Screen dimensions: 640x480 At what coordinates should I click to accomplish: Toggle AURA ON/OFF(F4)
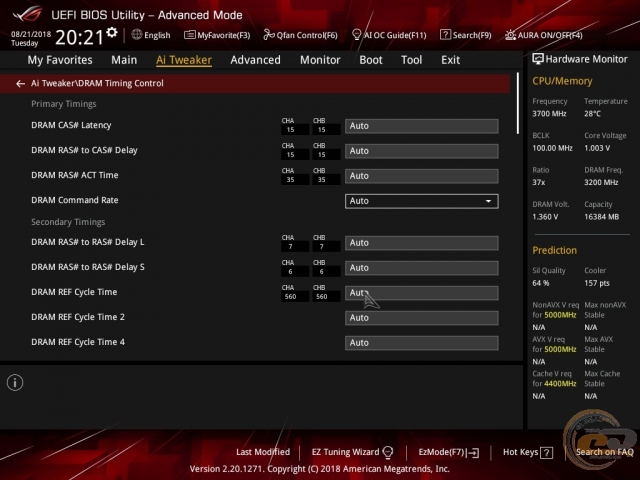(x=543, y=35)
